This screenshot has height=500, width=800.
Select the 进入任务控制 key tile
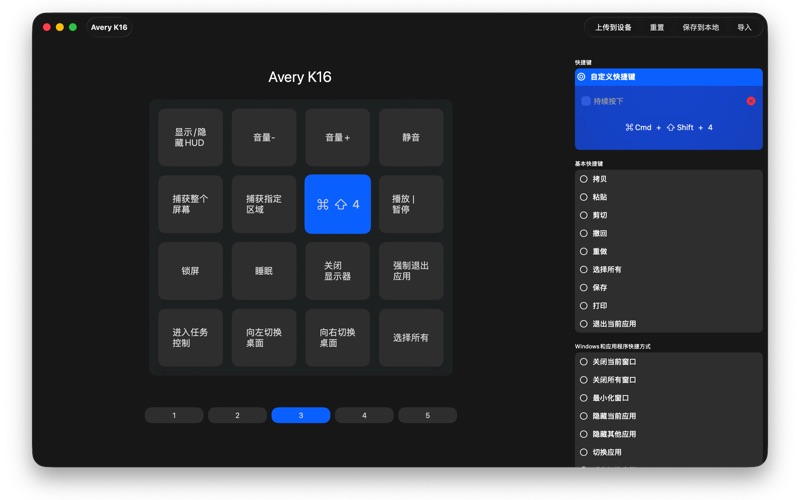coord(190,338)
